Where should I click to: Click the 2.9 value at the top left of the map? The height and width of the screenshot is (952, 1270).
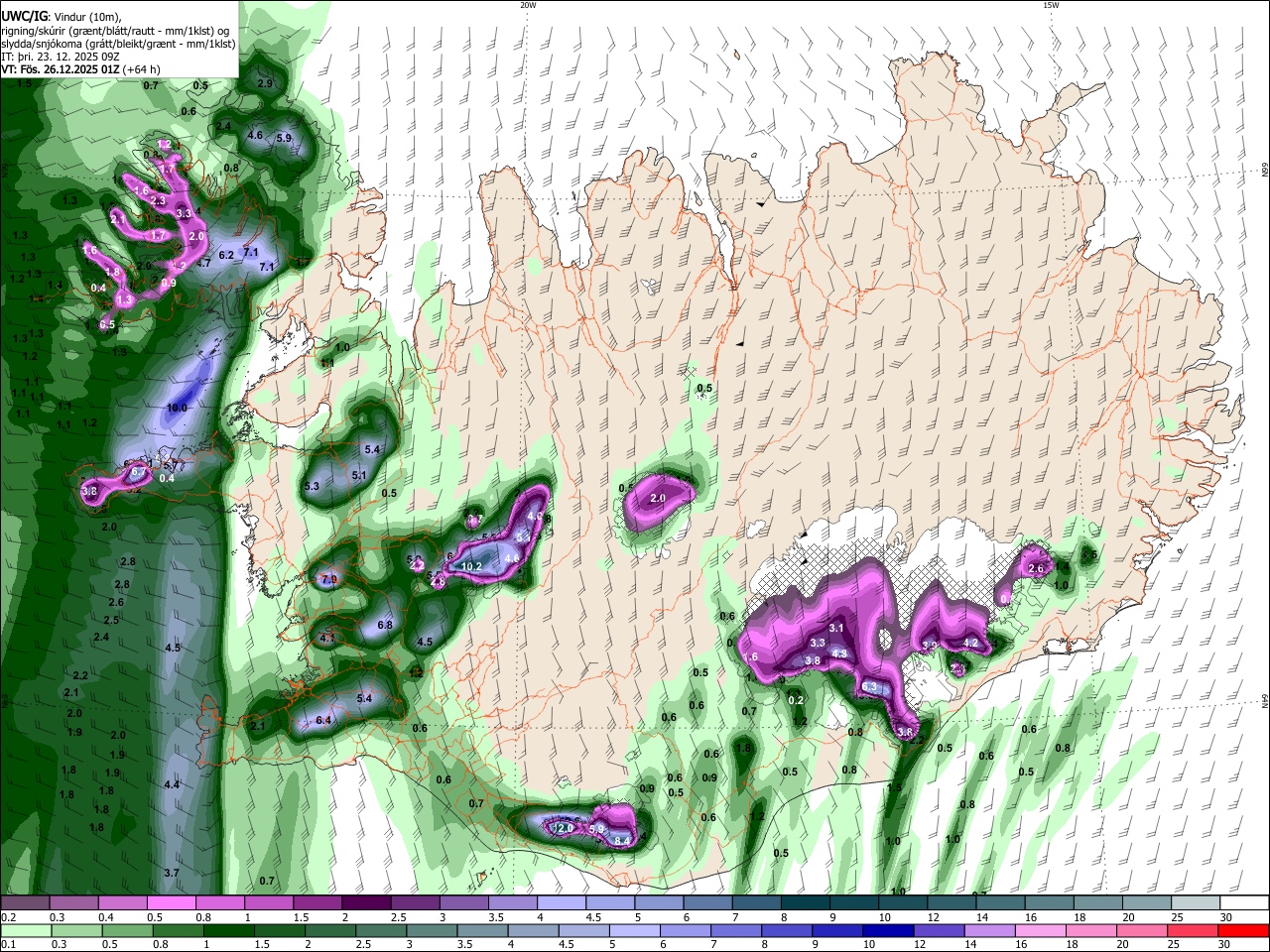[265, 83]
